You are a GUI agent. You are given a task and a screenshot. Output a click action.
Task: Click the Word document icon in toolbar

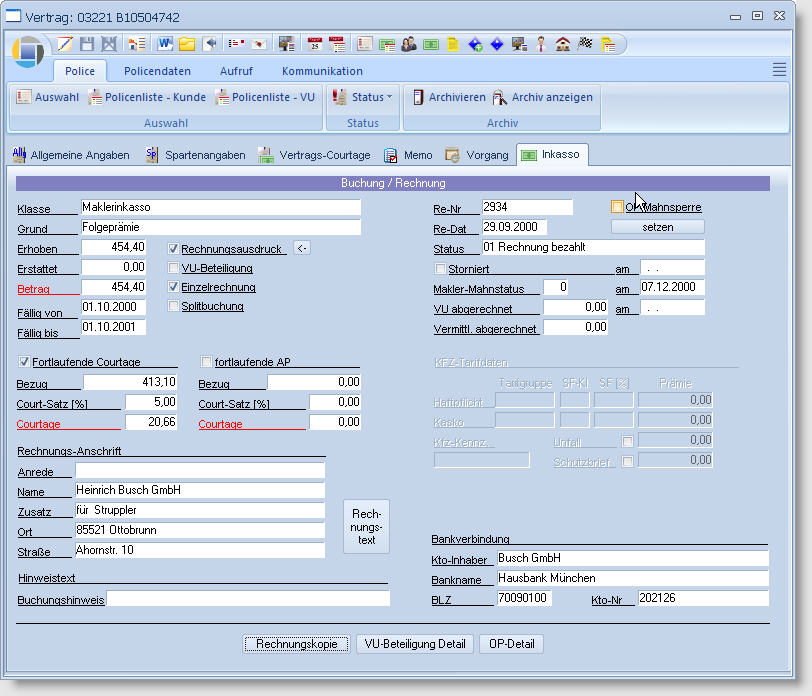click(165, 44)
